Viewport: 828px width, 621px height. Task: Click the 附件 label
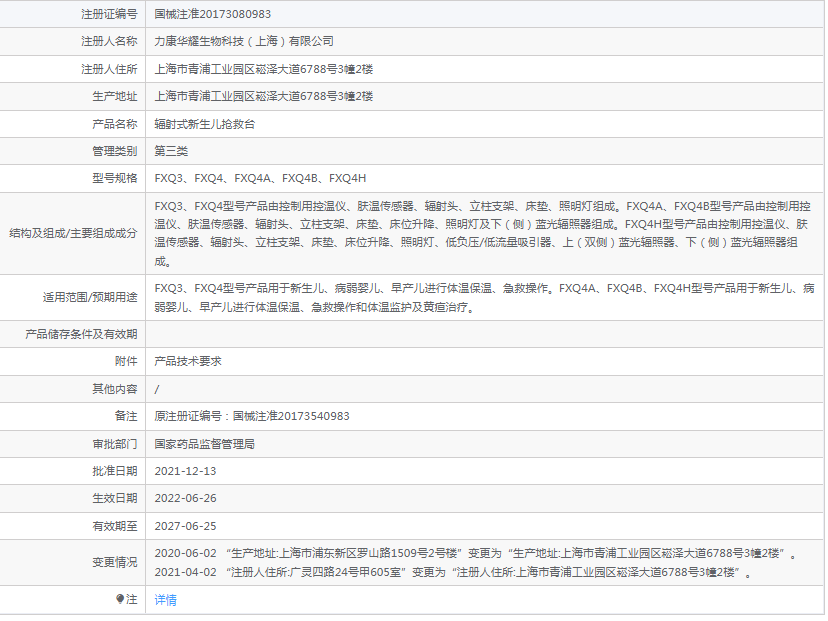click(x=126, y=361)
